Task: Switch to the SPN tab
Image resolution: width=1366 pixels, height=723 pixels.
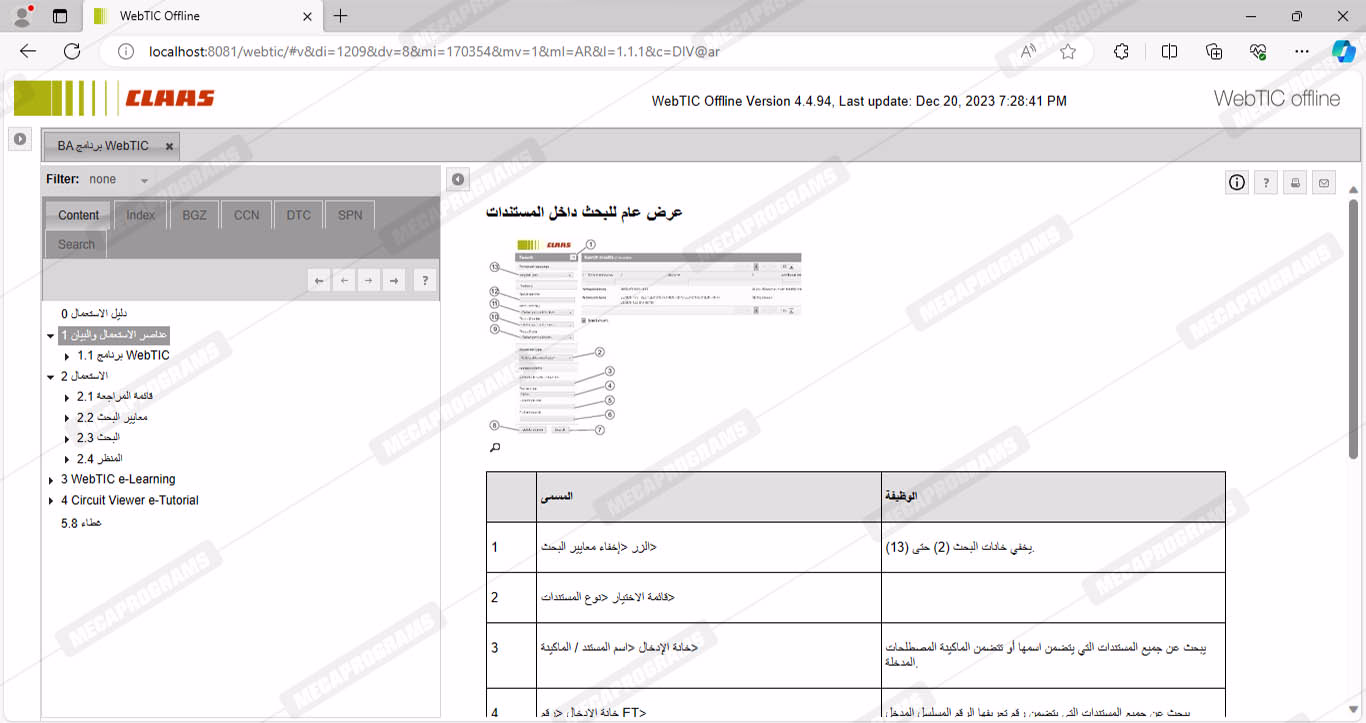Action: (350, 215)
